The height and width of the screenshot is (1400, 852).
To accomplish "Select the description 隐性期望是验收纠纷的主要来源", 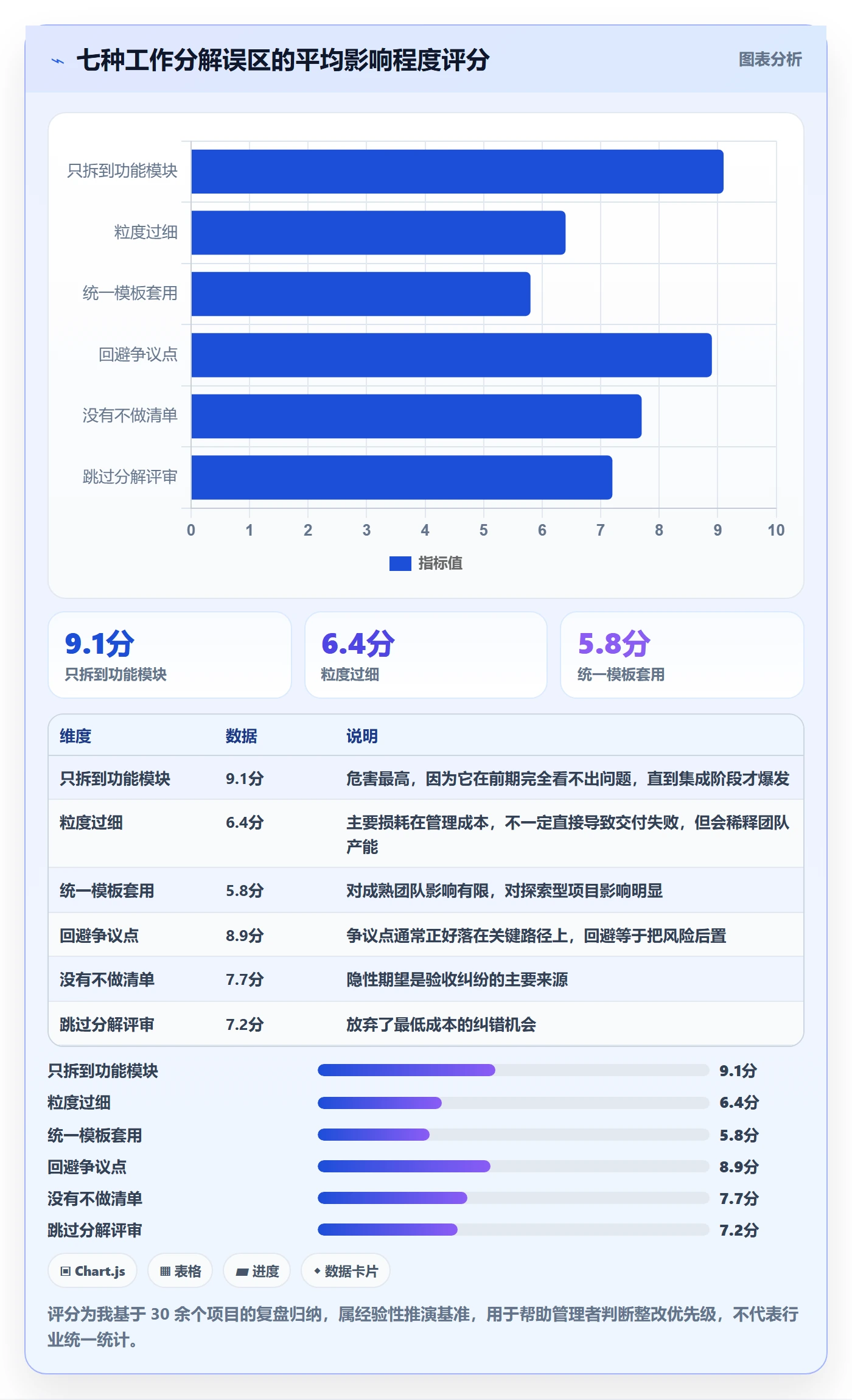I will [x=457, y=979].
